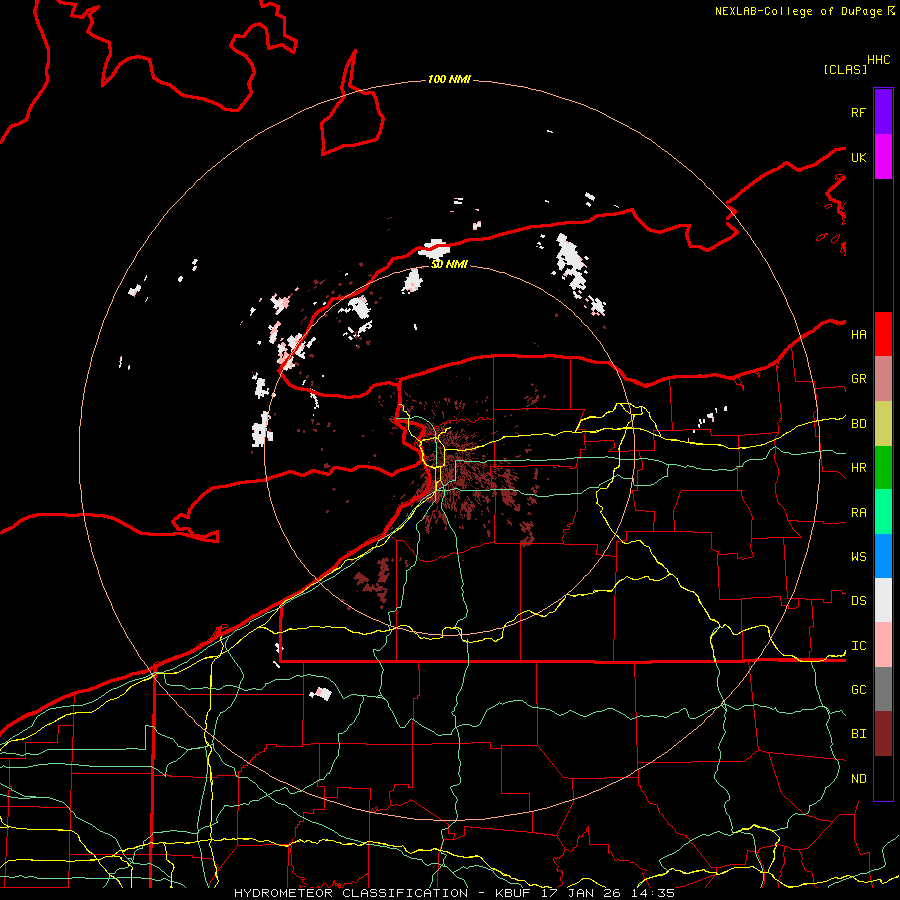Image resolution: width=900 pixels, height=900 pixels.
Task: Select the BD yellow legend color
Action: [x=883, y=424]
